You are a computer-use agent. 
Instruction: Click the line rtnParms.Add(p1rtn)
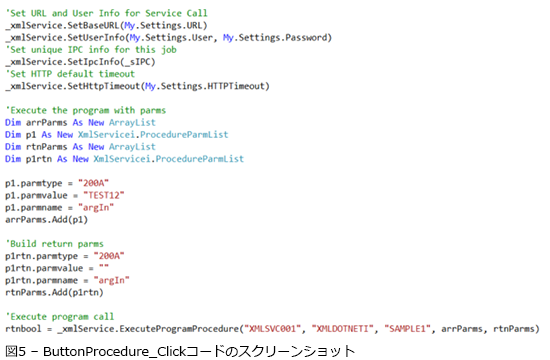coord(54,293)
